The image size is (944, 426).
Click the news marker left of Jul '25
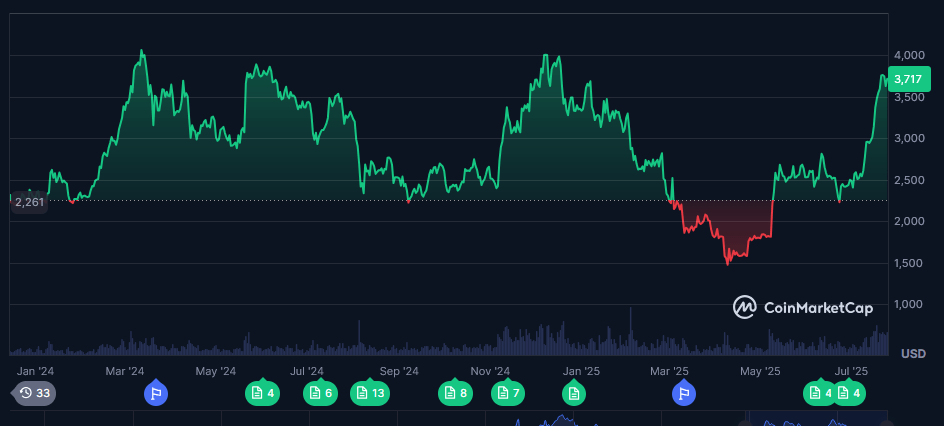(820, 393)
